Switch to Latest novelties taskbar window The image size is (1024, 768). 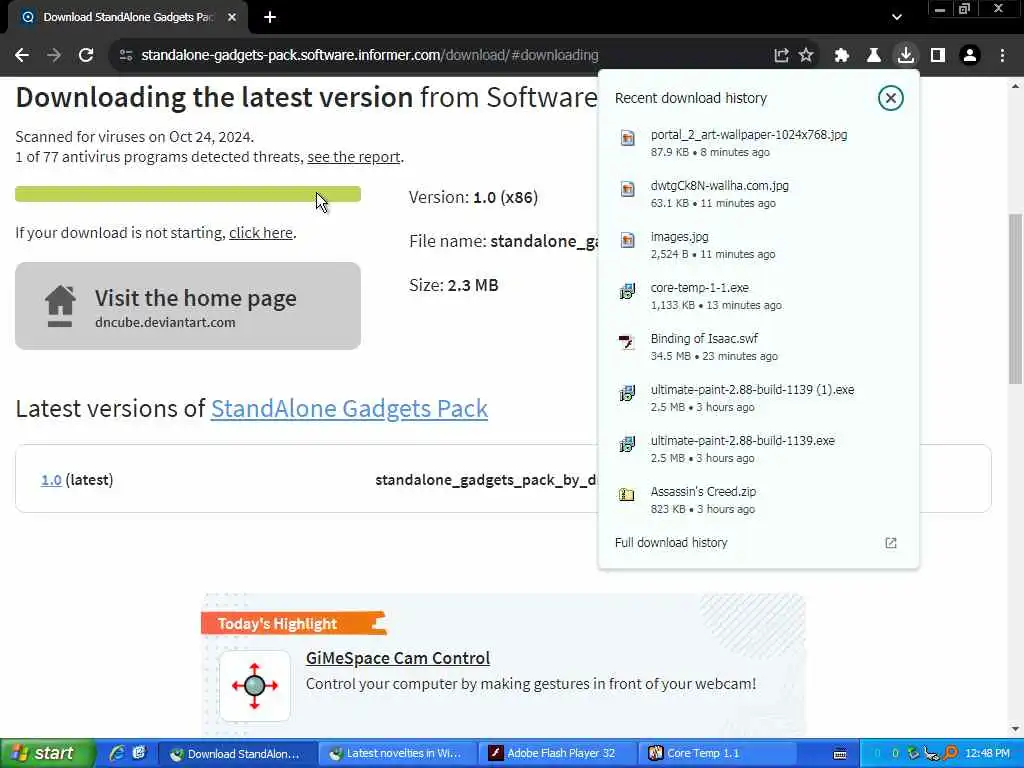pyautogui.click(x=397, y=754)
